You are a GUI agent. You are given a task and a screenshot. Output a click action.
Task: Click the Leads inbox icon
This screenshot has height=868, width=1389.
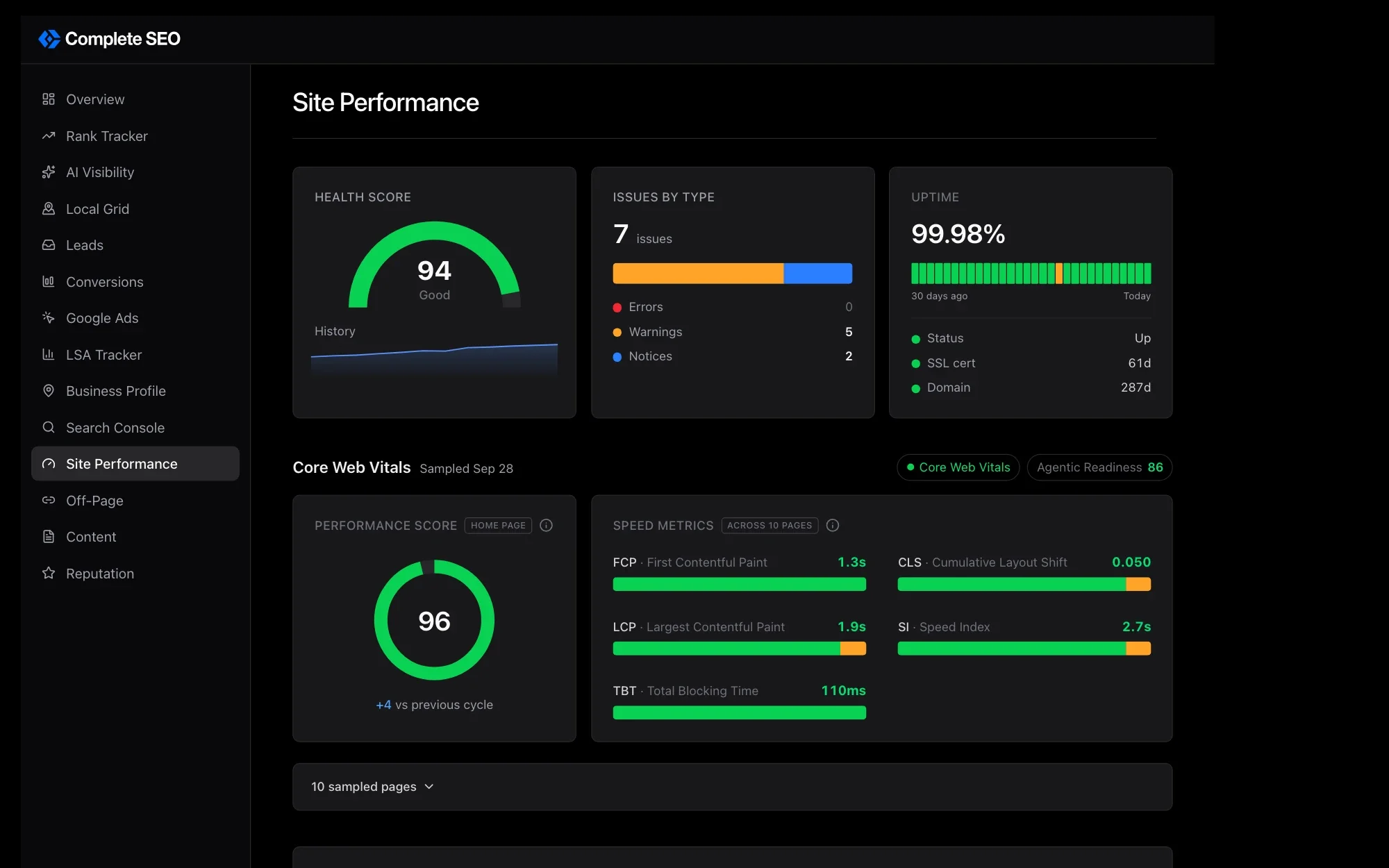tap(49, 245)
